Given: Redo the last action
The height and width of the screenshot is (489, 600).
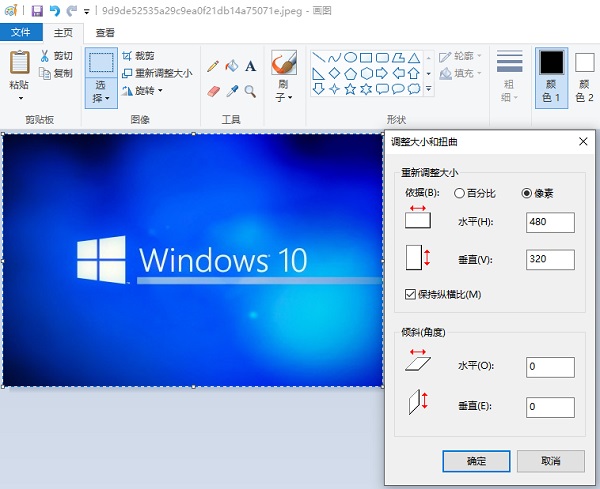Looking at the screenshot, I should click(x=72, y=11).
